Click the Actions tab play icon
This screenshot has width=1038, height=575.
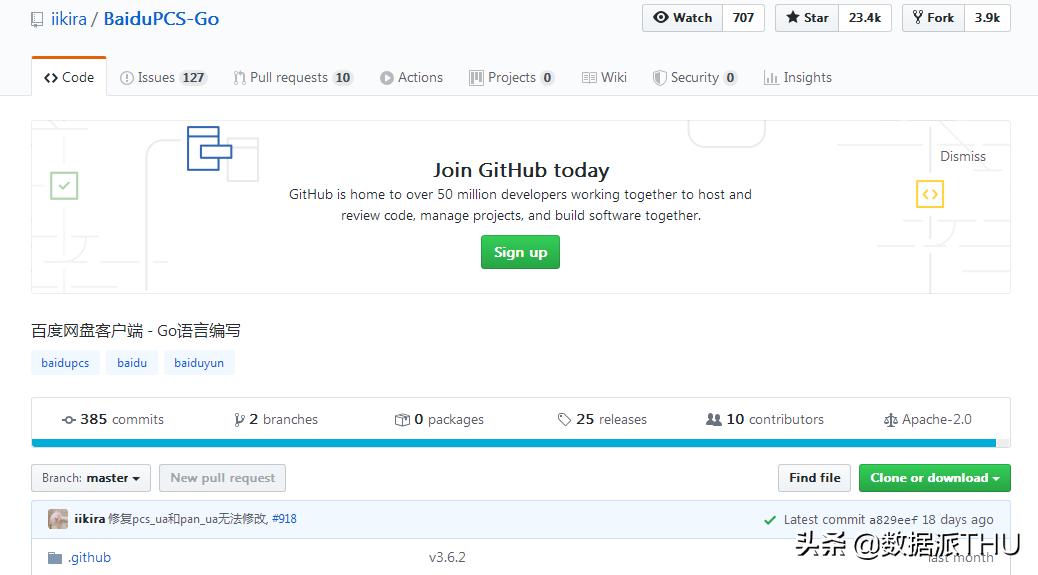(x=387, y=78)
